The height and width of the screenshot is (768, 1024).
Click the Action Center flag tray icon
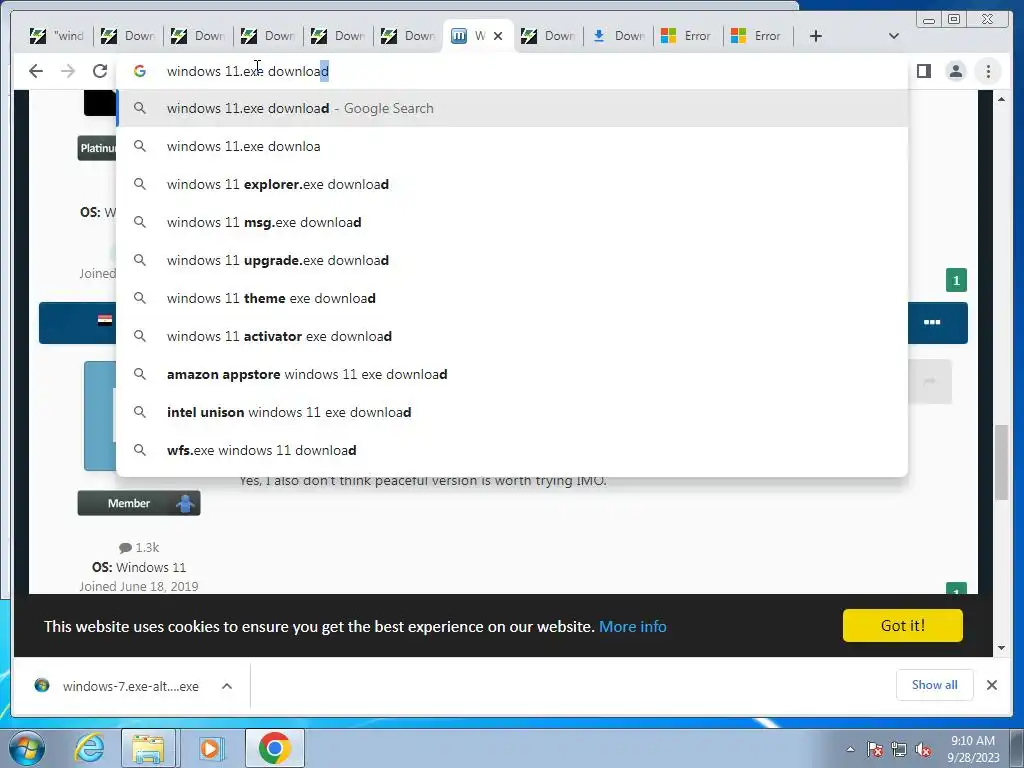point(874,749)
